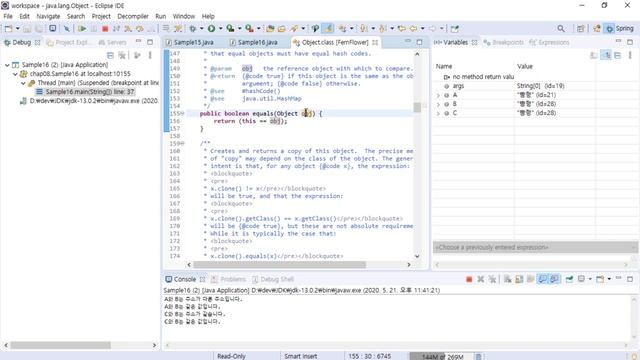Select the args variable row
Image resolution: width=640 pixels, height=360 pixels.
tap(535, 86)
